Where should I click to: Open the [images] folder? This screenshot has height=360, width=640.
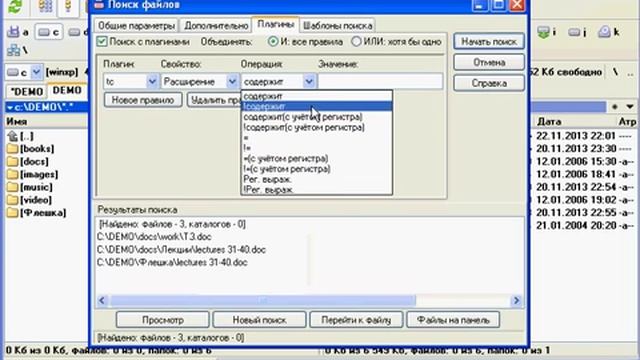click(33, 174)
